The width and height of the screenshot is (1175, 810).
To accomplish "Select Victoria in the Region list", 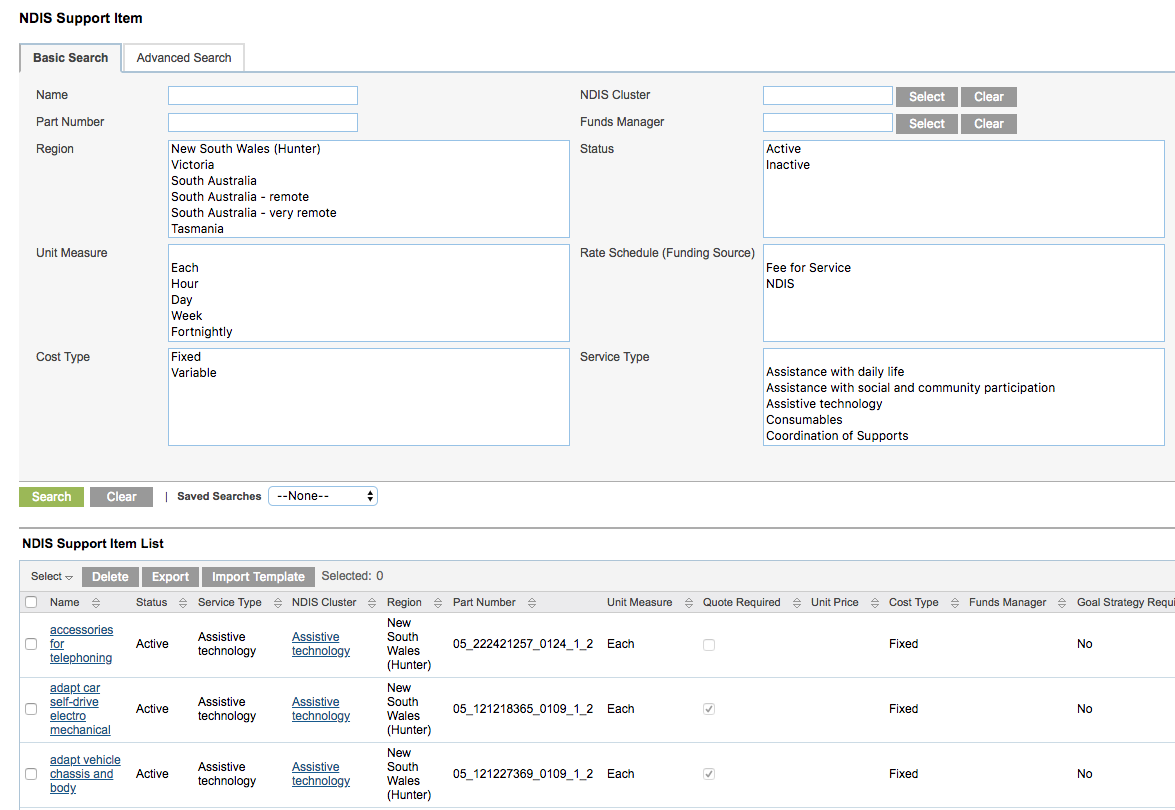I will pyautogui.click(x=193, y=165).
